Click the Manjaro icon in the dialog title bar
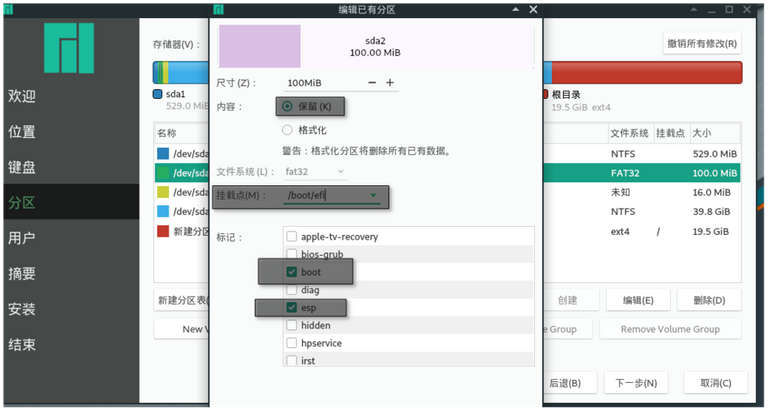Viewport: 768px width, 411px height. click(219, 8)
